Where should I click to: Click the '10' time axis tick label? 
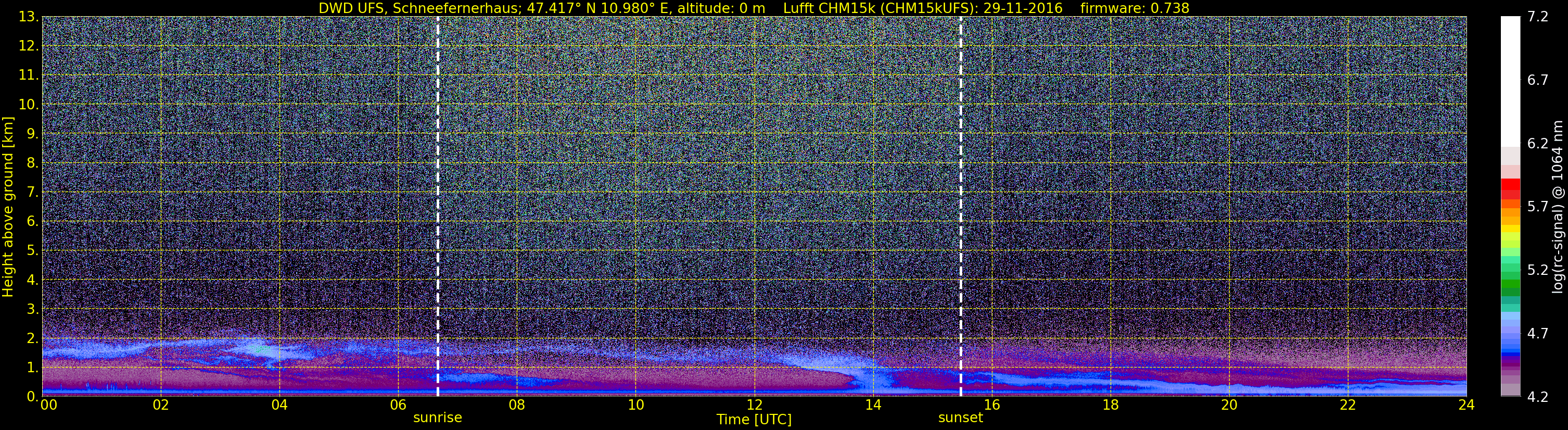[x=635, y=405]
